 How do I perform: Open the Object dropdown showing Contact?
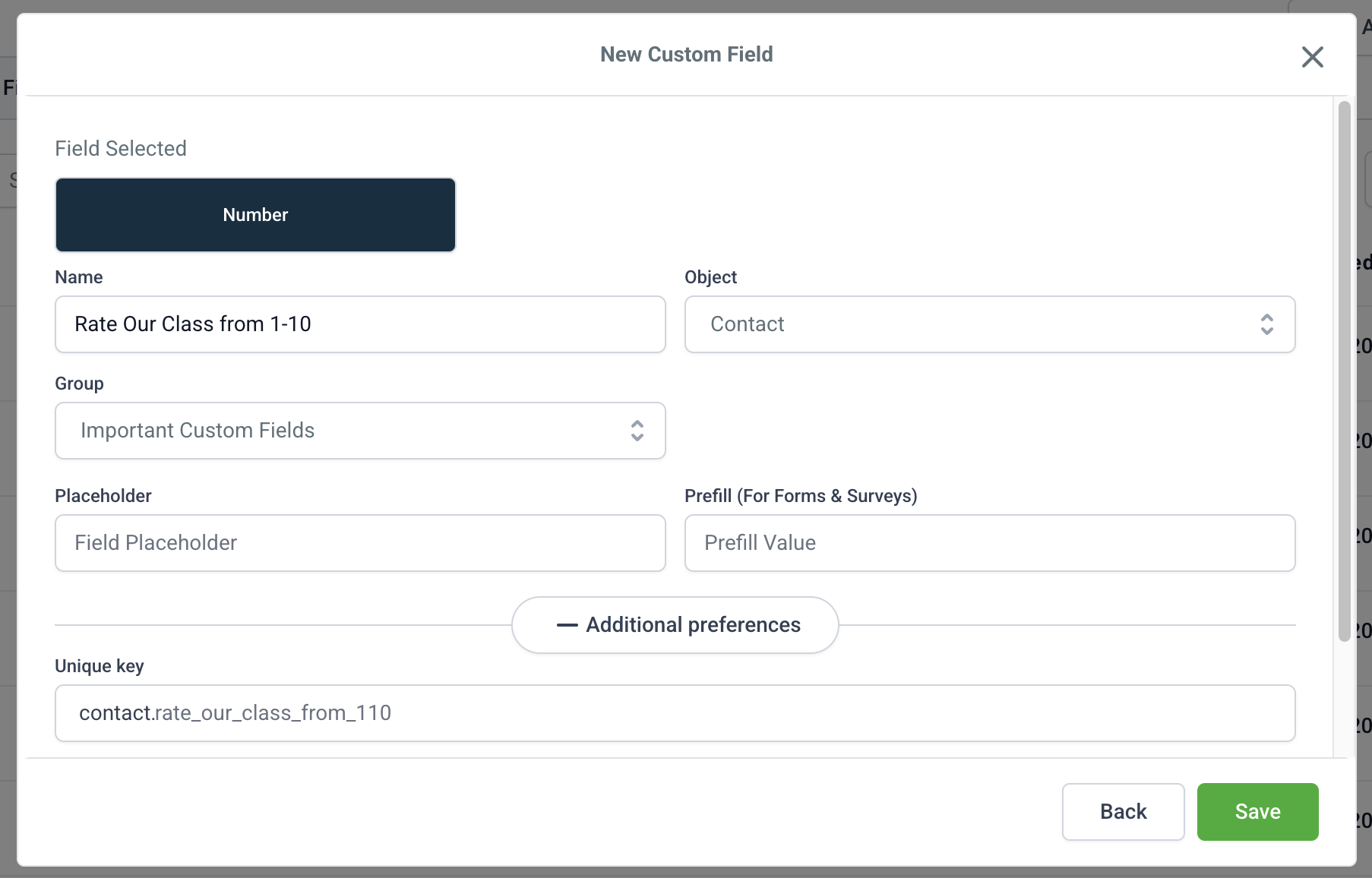tap(972, 324)
